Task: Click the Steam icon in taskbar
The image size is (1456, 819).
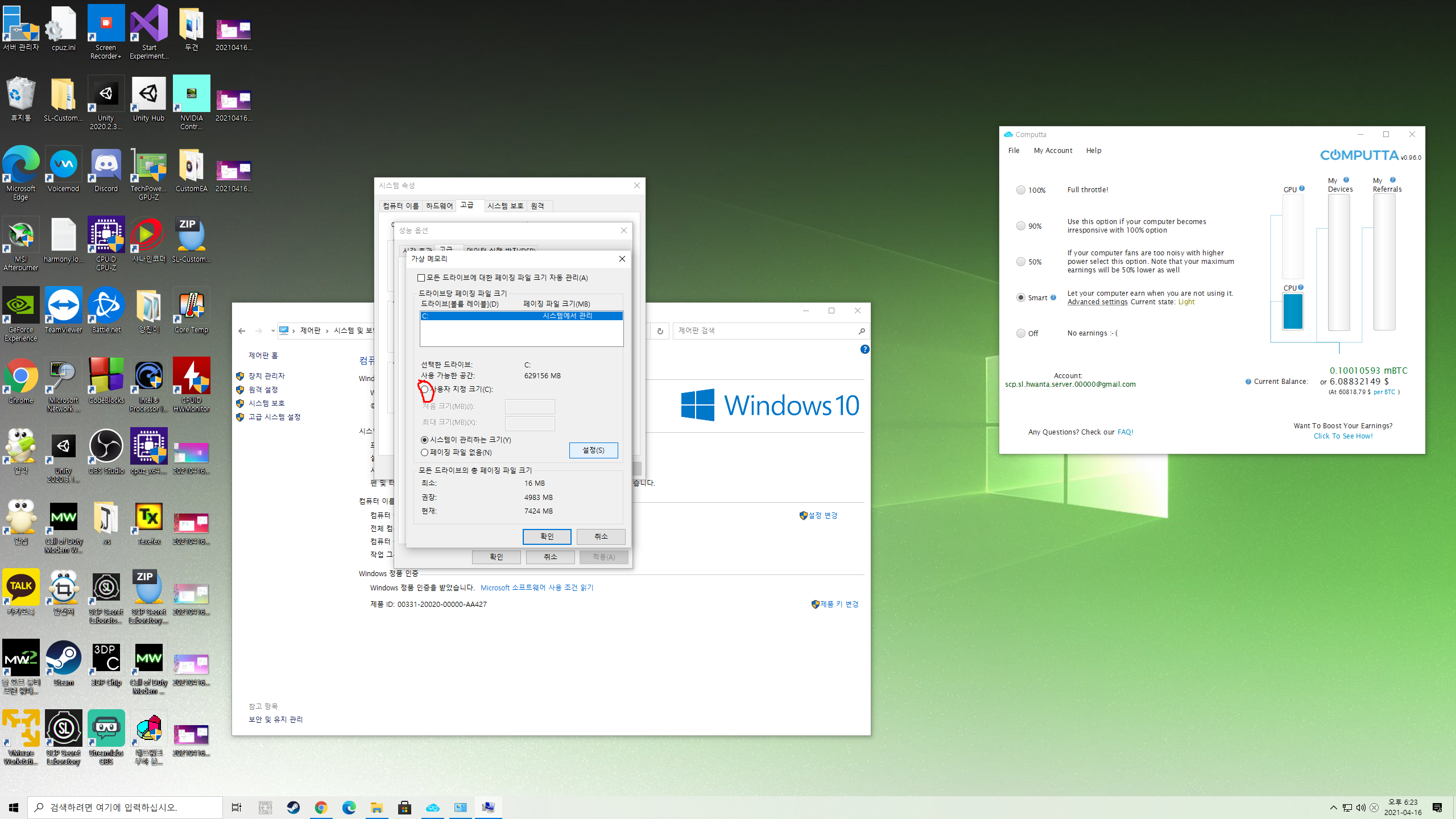Action: pyautogui.click(x=293, y=807)
